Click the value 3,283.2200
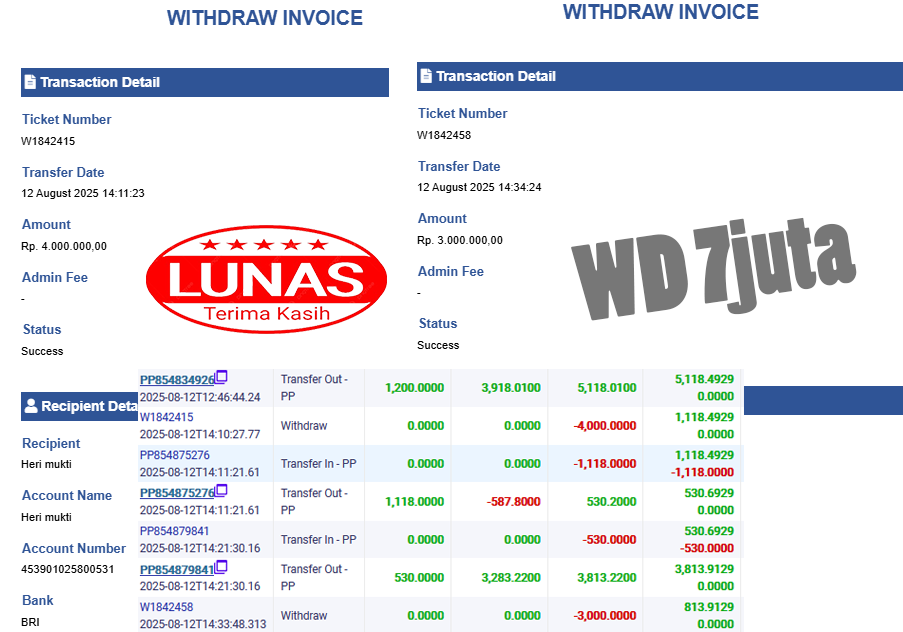This screenshot has width=903, height=632. click(x=511, y=578)
